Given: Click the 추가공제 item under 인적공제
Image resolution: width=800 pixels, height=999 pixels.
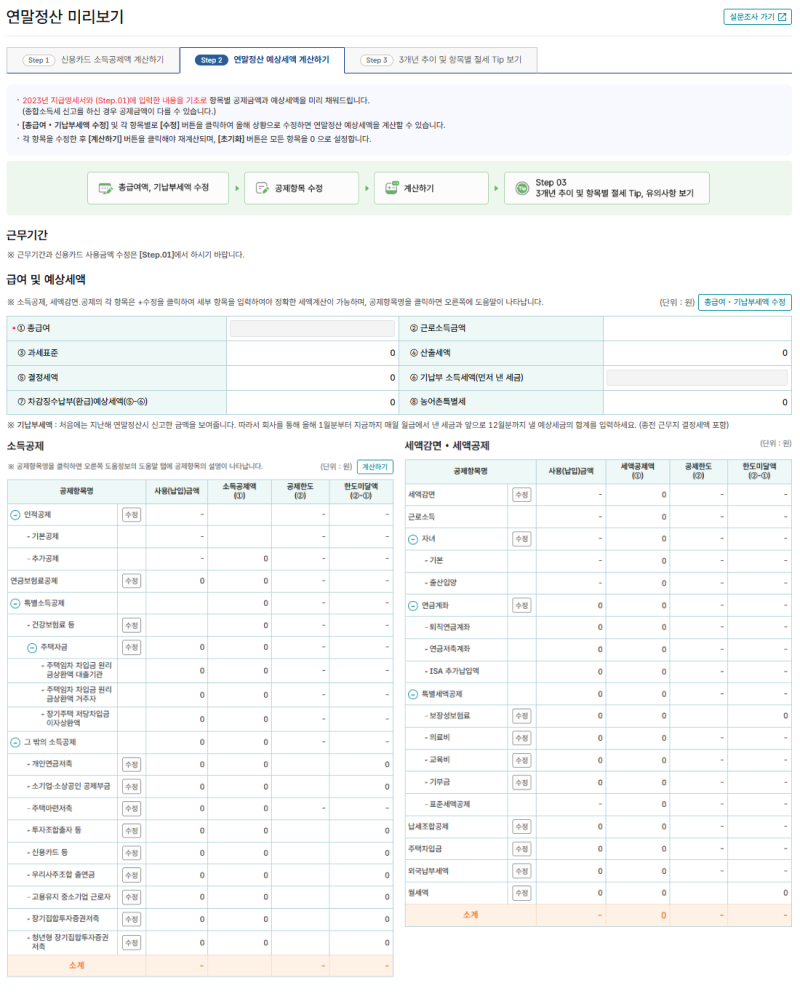Looking at the screenshot, I should click(x=43, y=559).
